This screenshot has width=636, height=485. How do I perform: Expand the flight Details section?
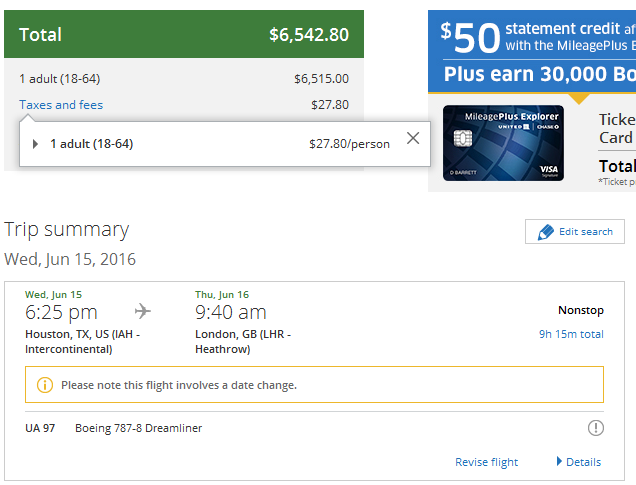[x=579, y=462]
